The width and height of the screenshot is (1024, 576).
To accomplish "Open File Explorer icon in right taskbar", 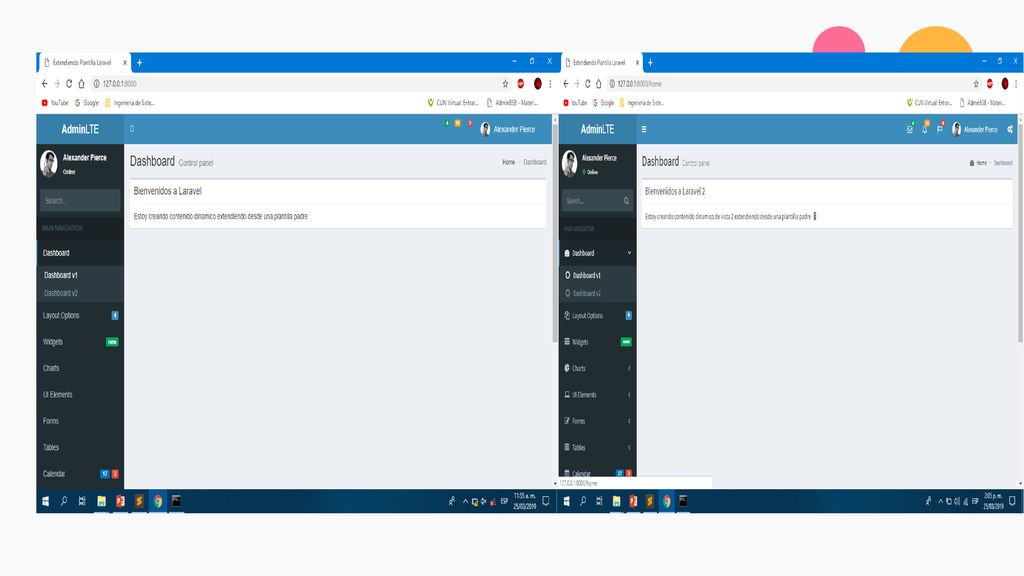I will (616, 501).
